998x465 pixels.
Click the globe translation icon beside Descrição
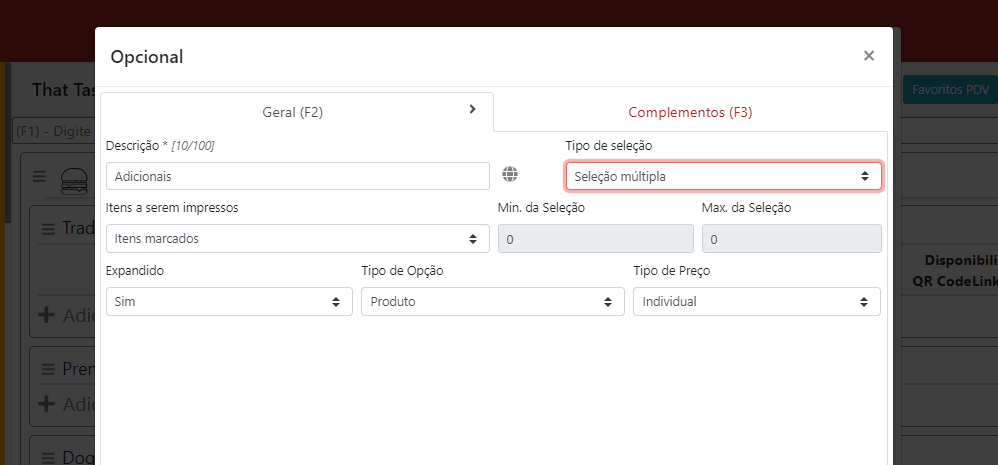click(510, 175)
